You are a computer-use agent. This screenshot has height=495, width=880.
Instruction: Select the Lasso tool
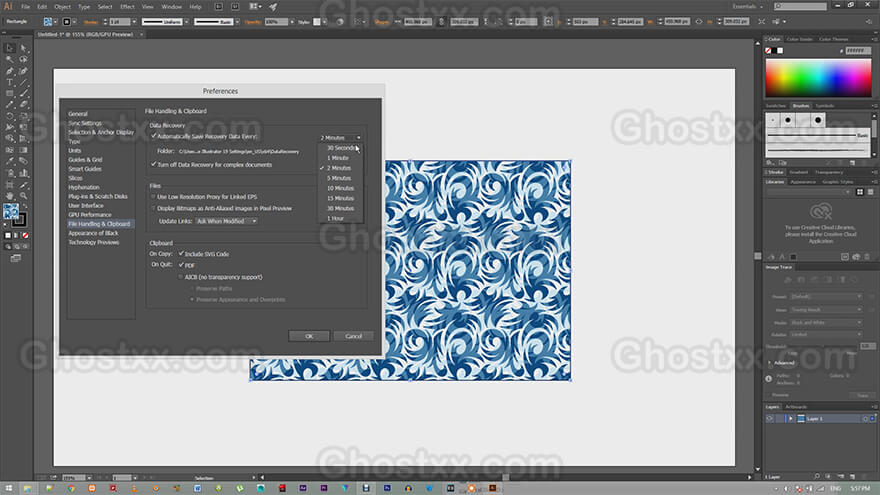[24, 59]
